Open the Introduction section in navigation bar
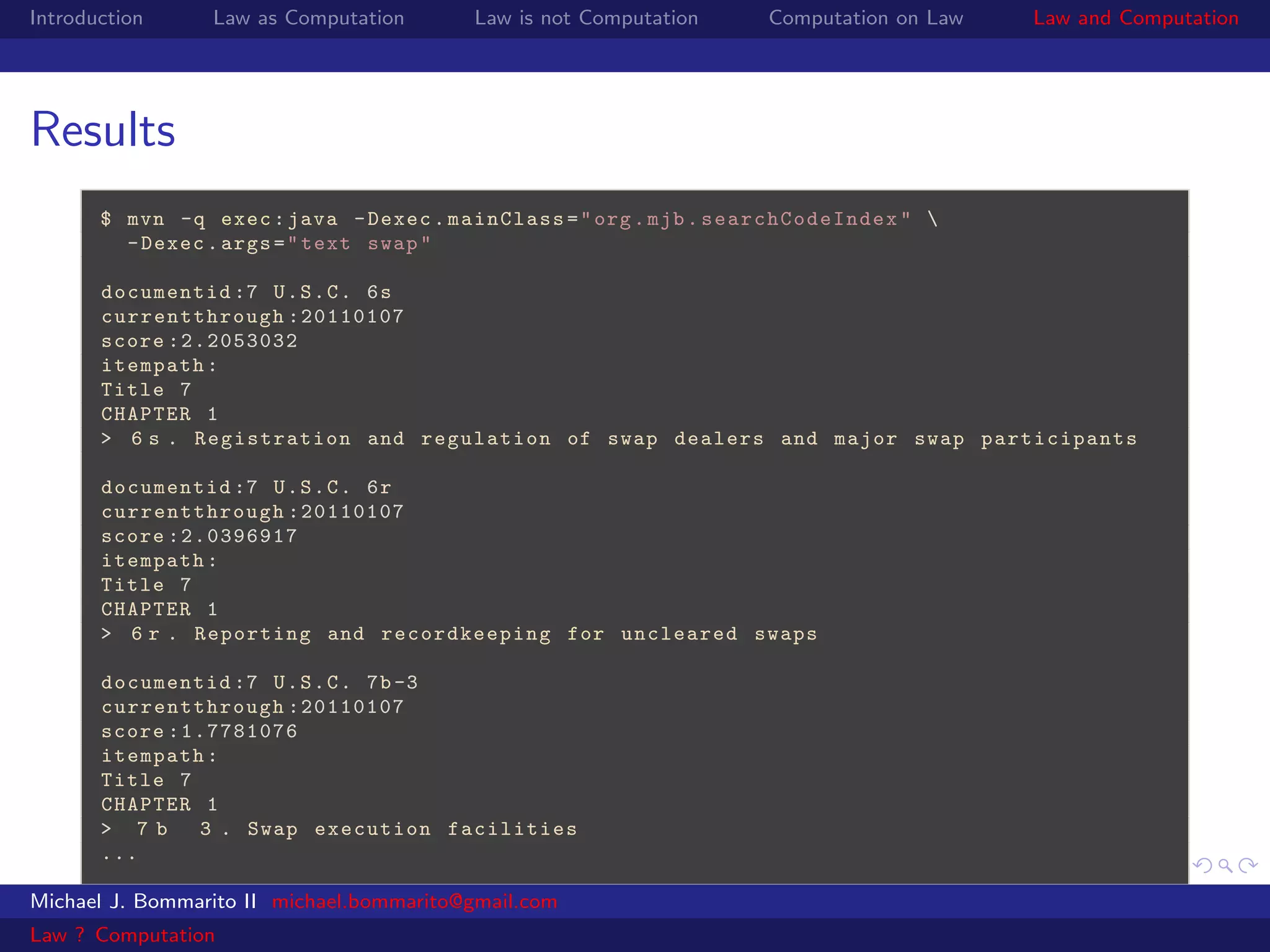This screenshot has width=1270, height=952. [x=86, y=18]
